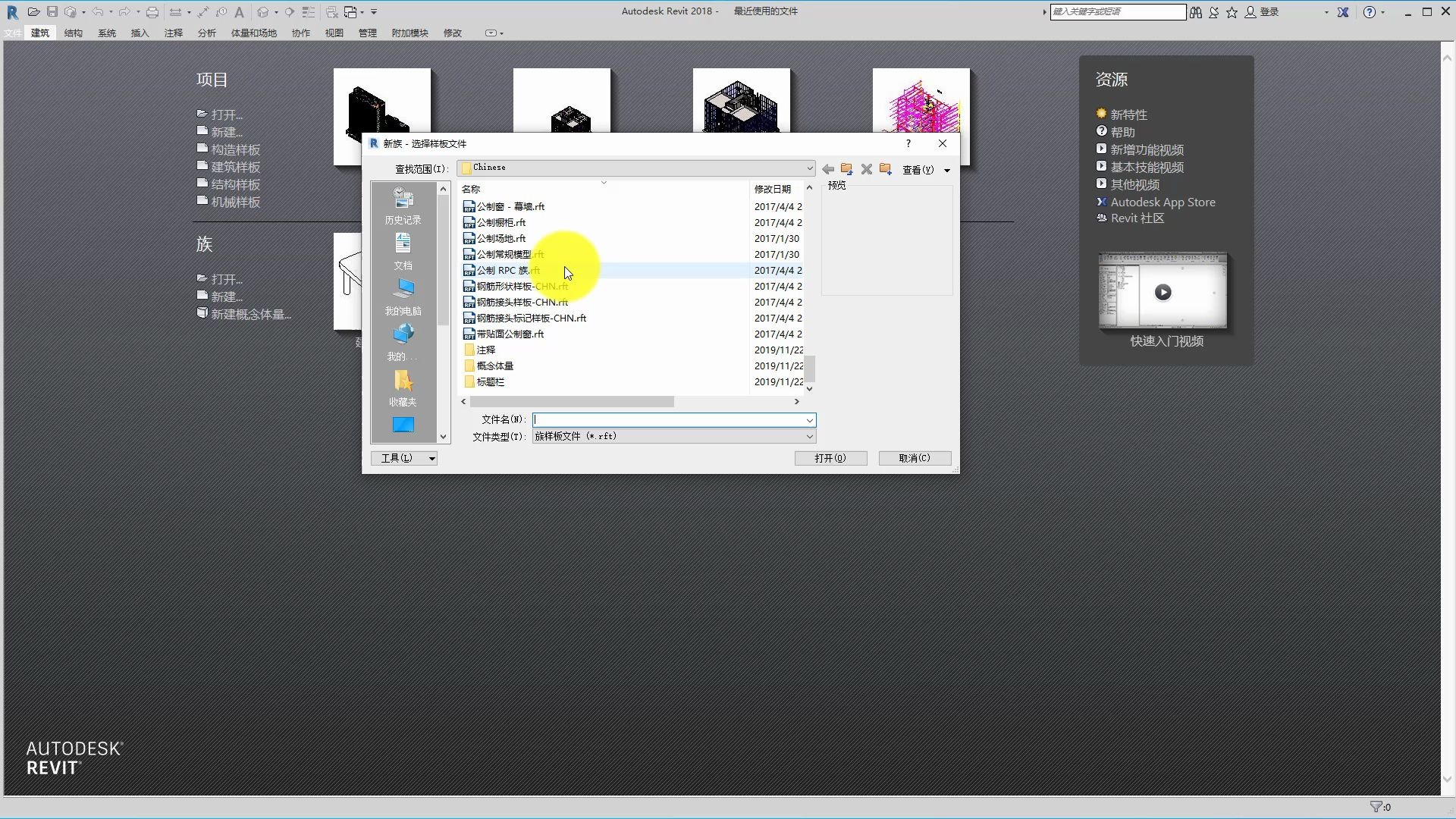
Task: Click the up one level folder icon
Action: pyautogui.click(x=846, y=169)
